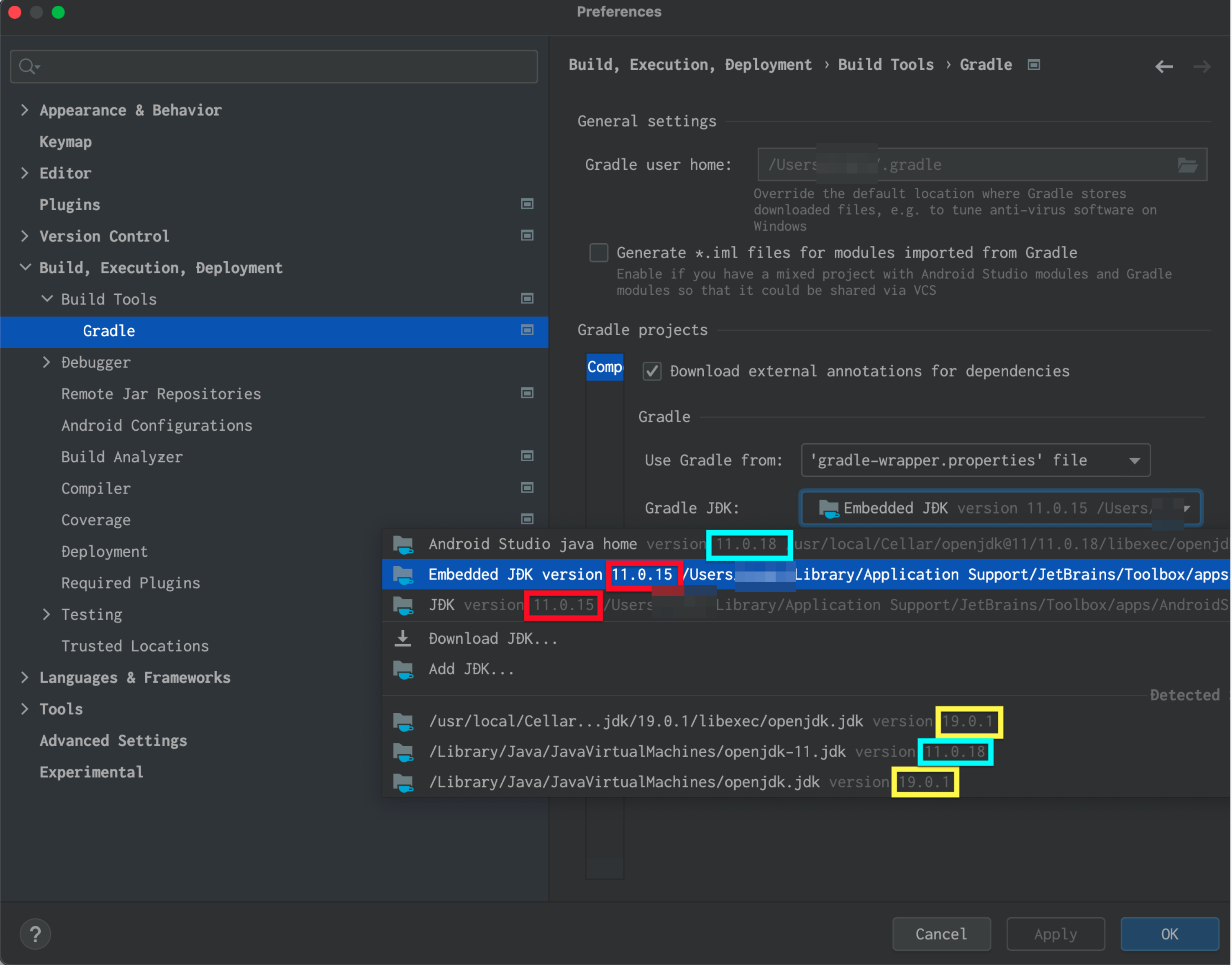Click folder icon of Android Studio java home
This screenshot has width=1232, height=965.
(403, 545)
